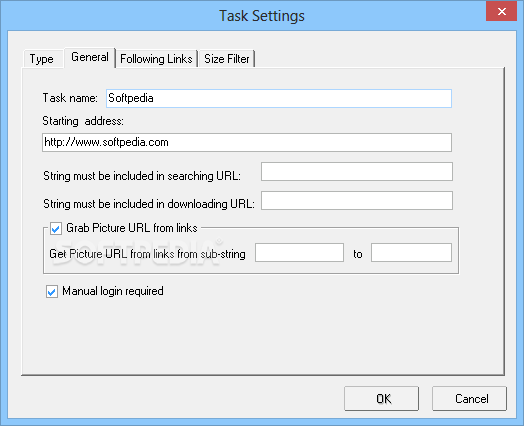Uncheck Grab Picture URL from links

pyautogui.click(x=55, y=229)
